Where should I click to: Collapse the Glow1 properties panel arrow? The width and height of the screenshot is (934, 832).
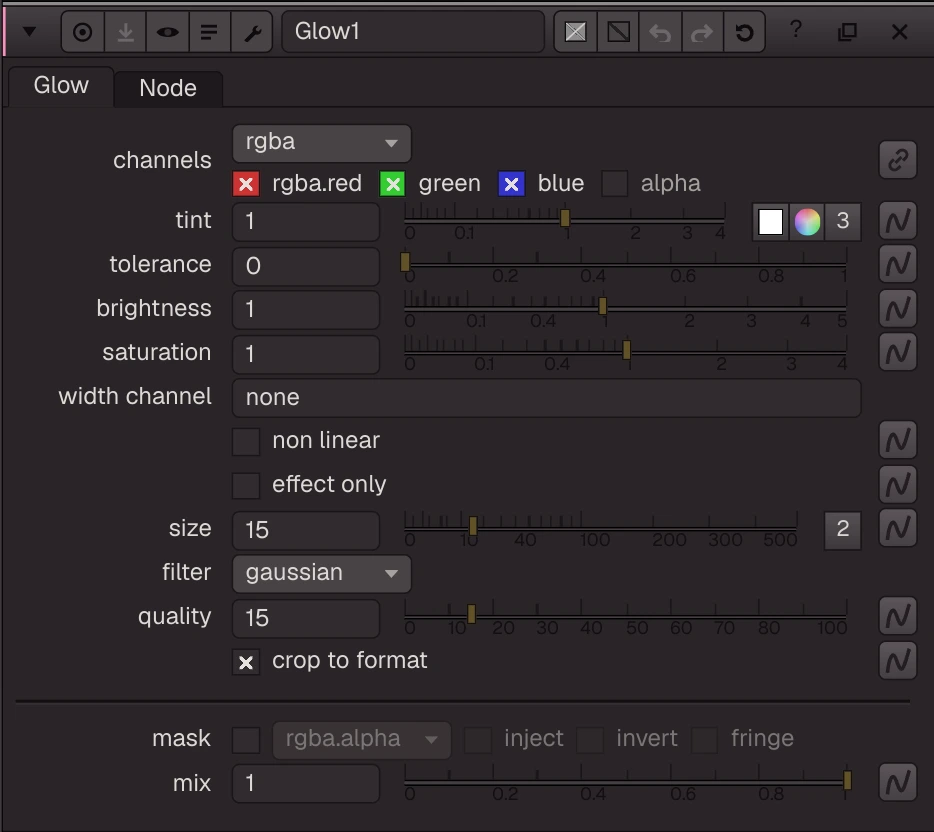click(x=29, y=32)
